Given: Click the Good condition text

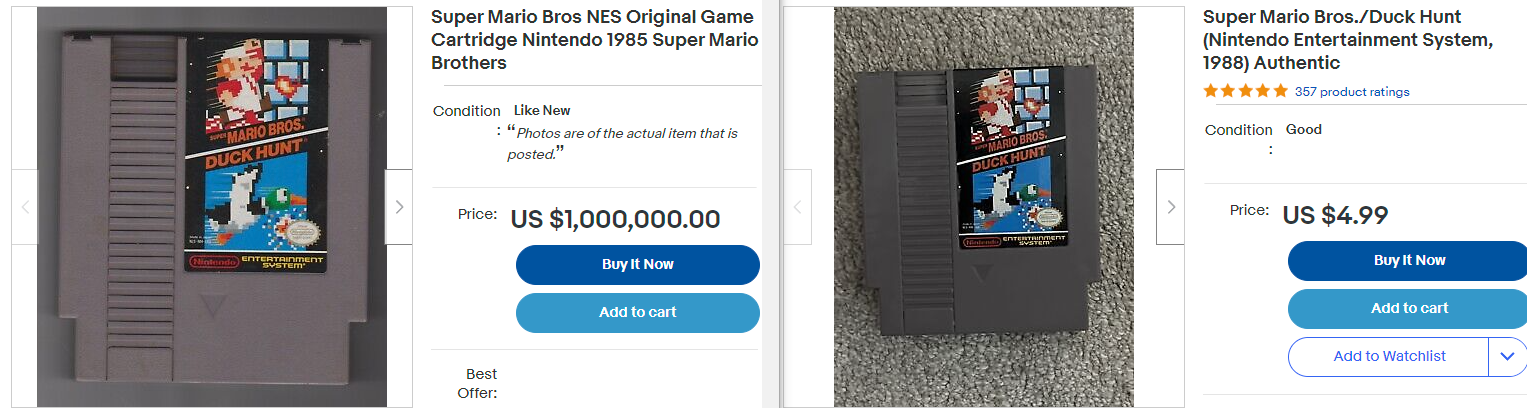Looking at the screenshot, I should point(1303,129).
